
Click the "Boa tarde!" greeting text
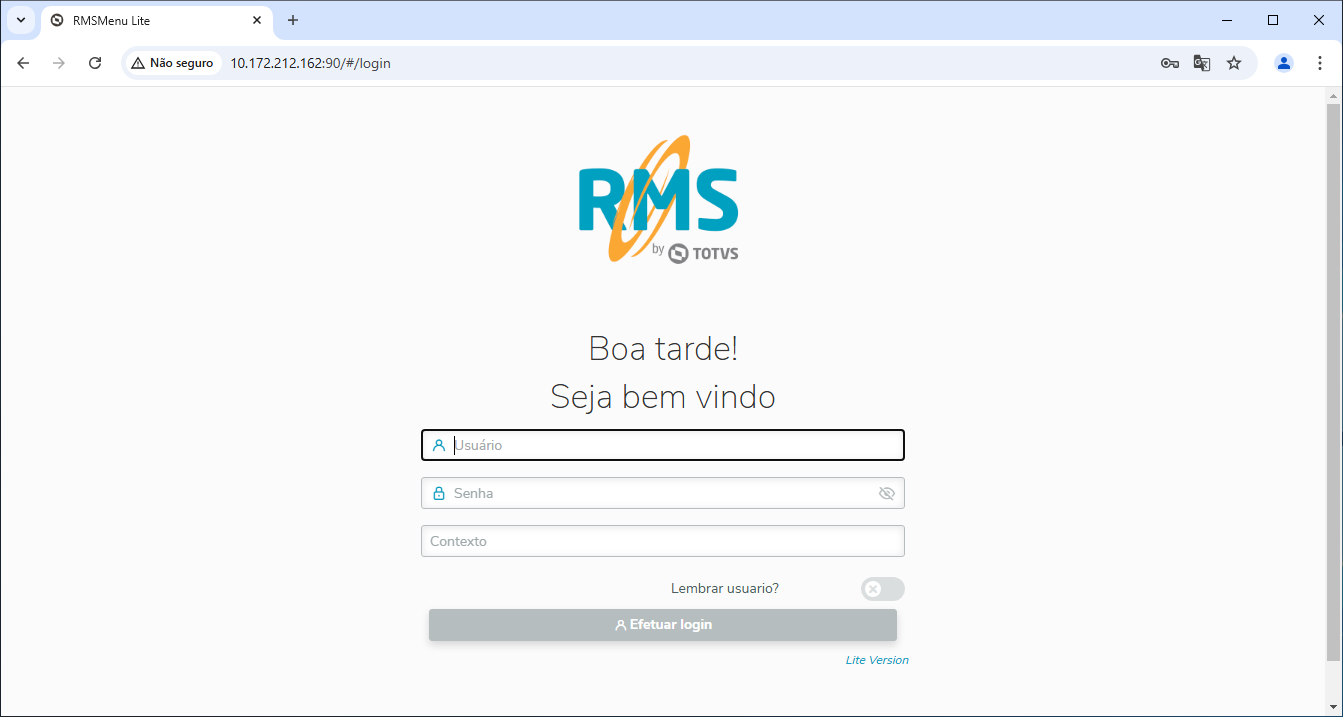click(x=663, y=349)
